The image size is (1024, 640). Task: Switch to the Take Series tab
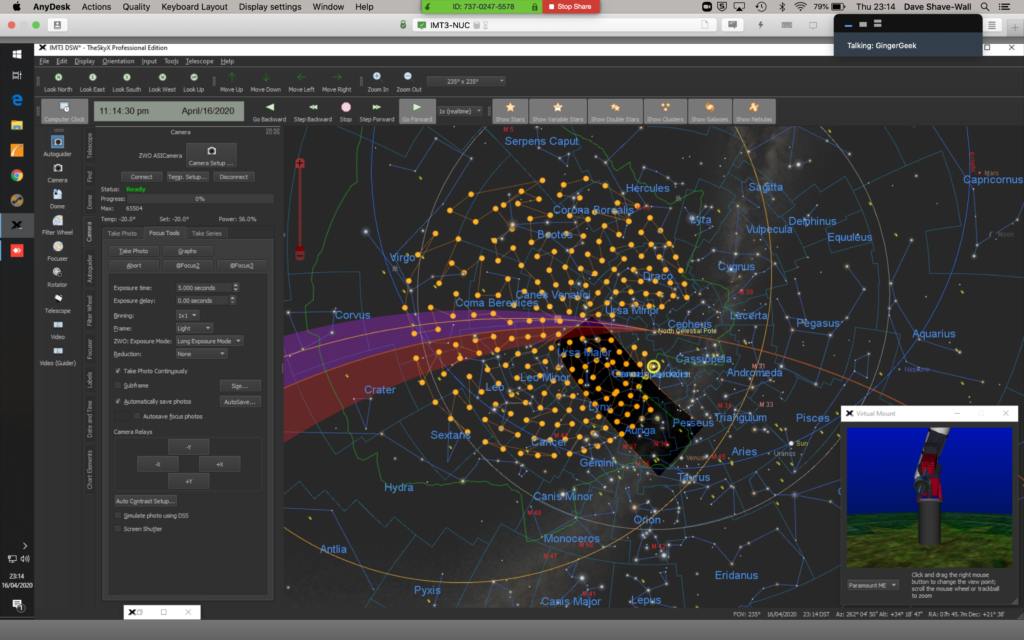click(206, 233)
